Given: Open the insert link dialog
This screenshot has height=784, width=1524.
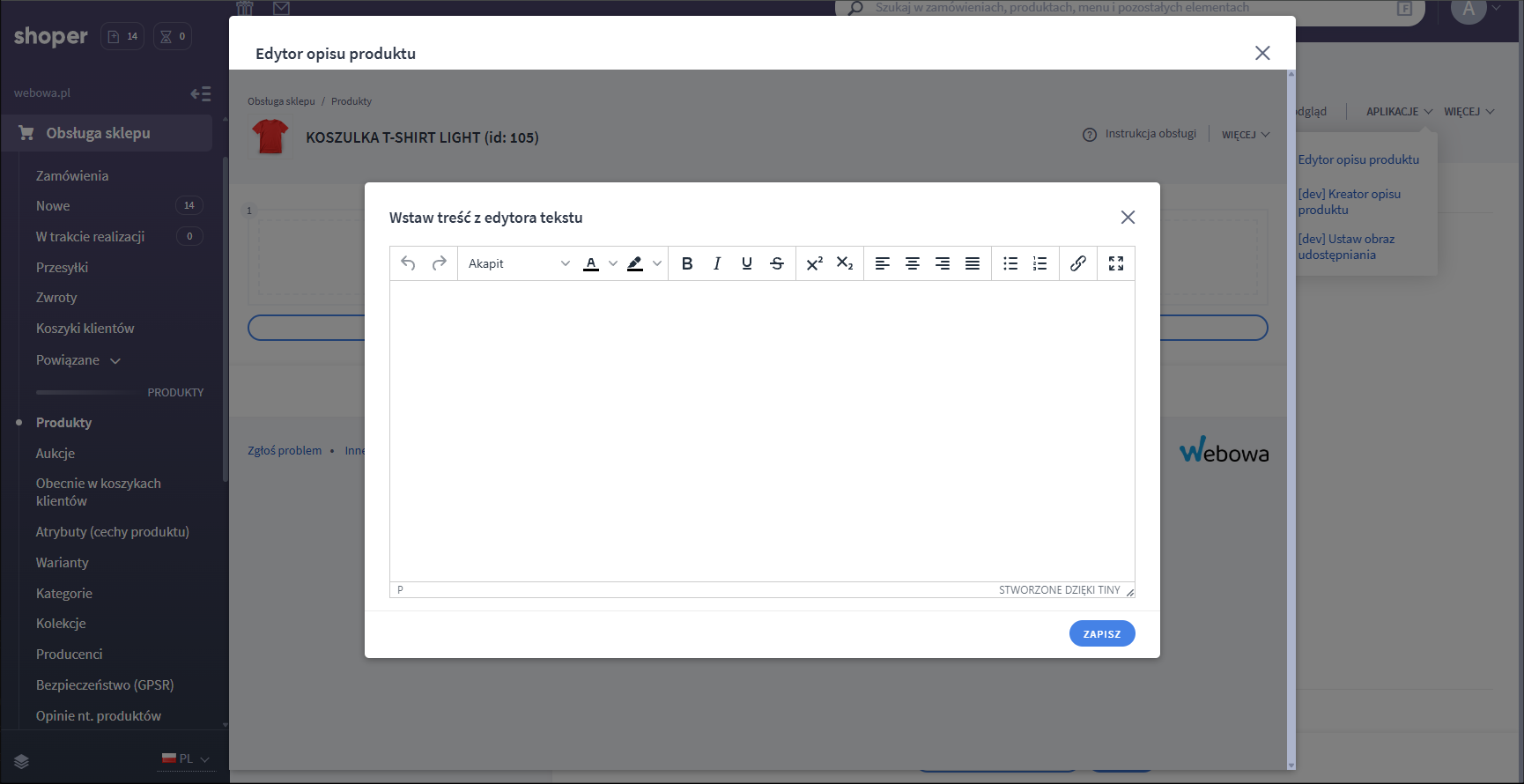Looking at the screenshot, I should point(1078,263).
